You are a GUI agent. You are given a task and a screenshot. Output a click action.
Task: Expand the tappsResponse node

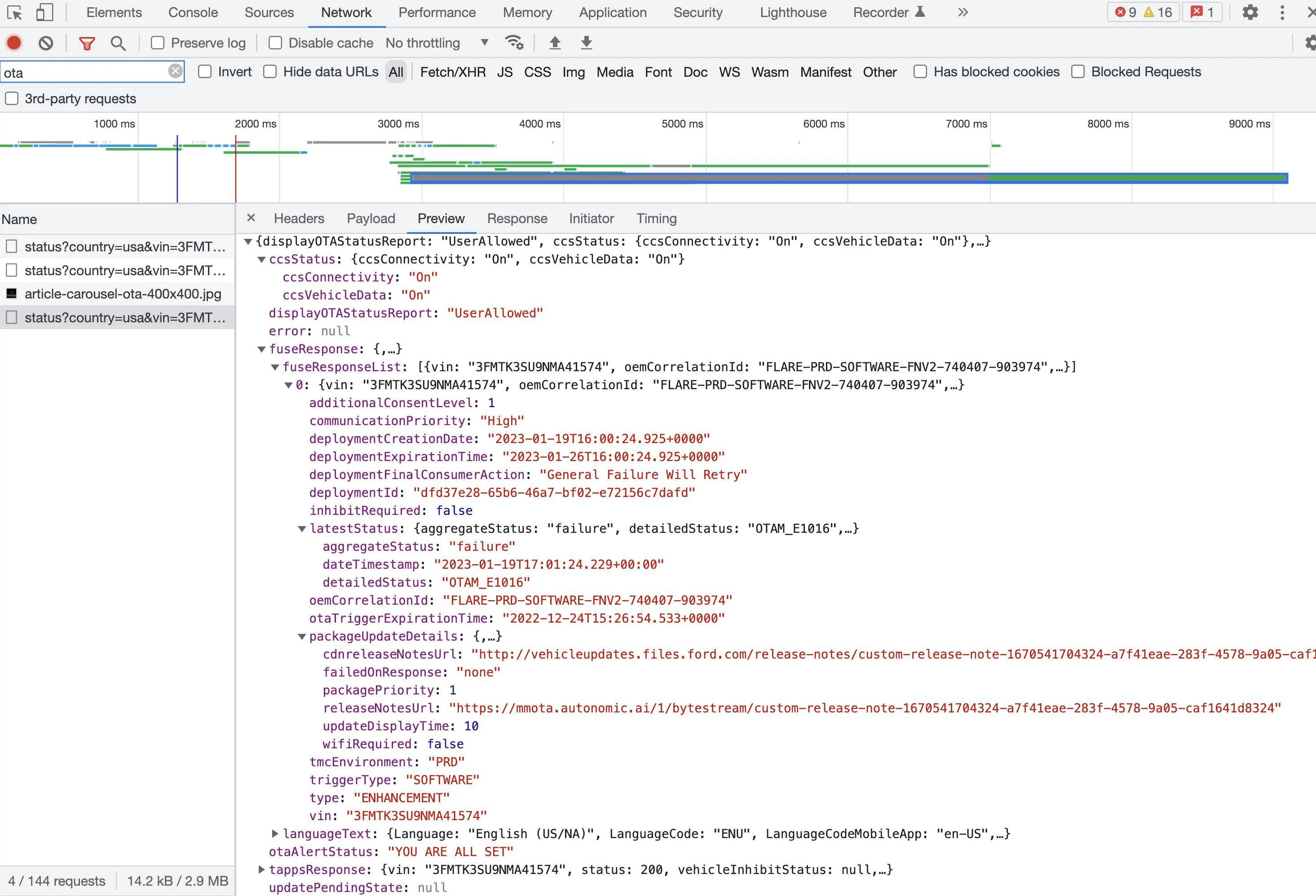coord(261,869)
